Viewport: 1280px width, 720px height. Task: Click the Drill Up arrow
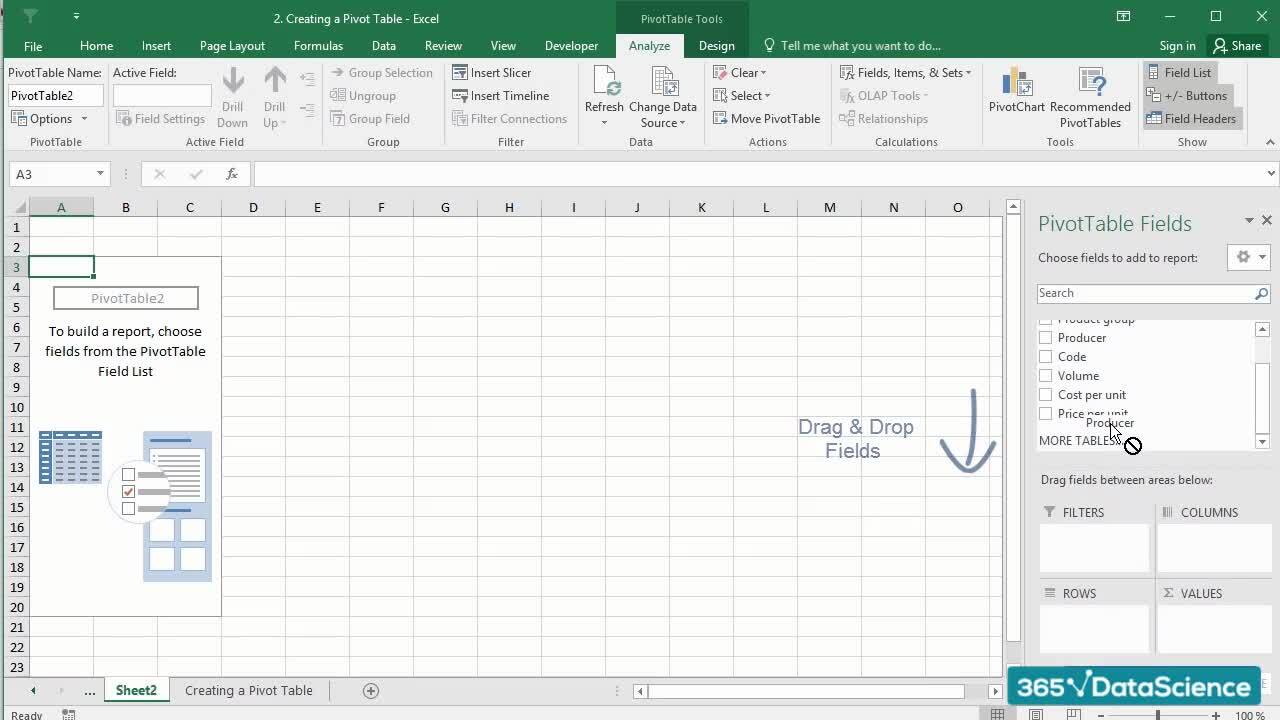point(274,97)
